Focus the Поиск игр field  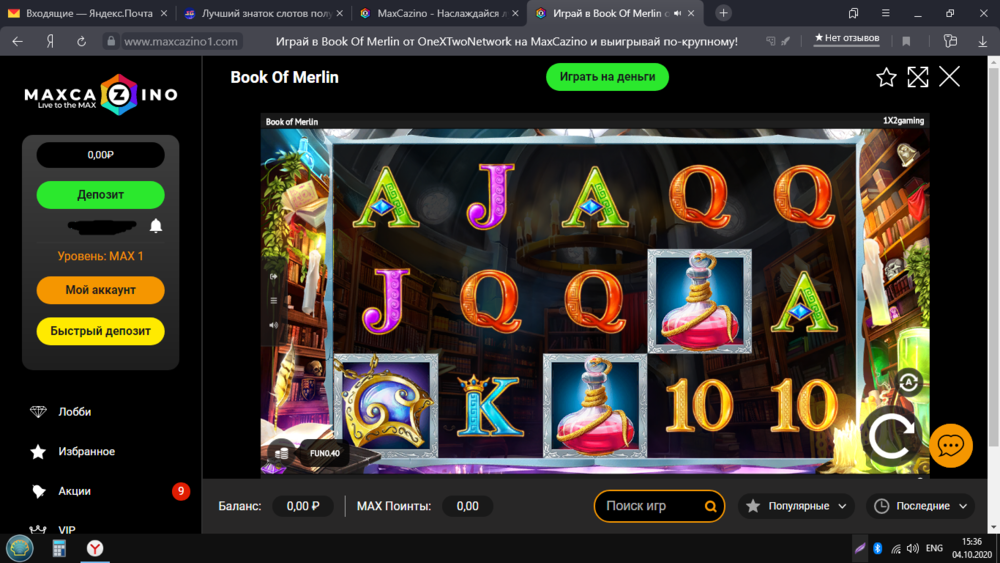pos(651,506)
